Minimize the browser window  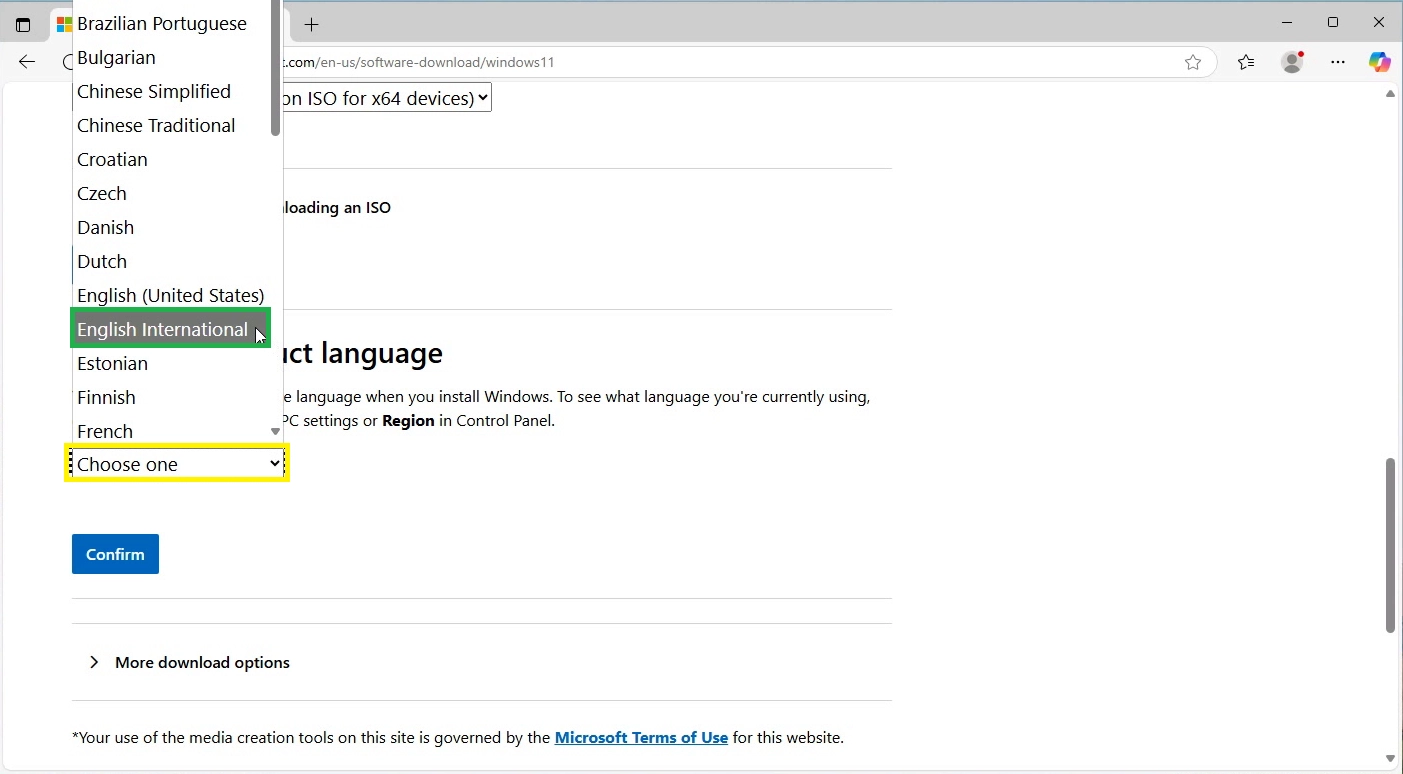(x=1288, y=22)
